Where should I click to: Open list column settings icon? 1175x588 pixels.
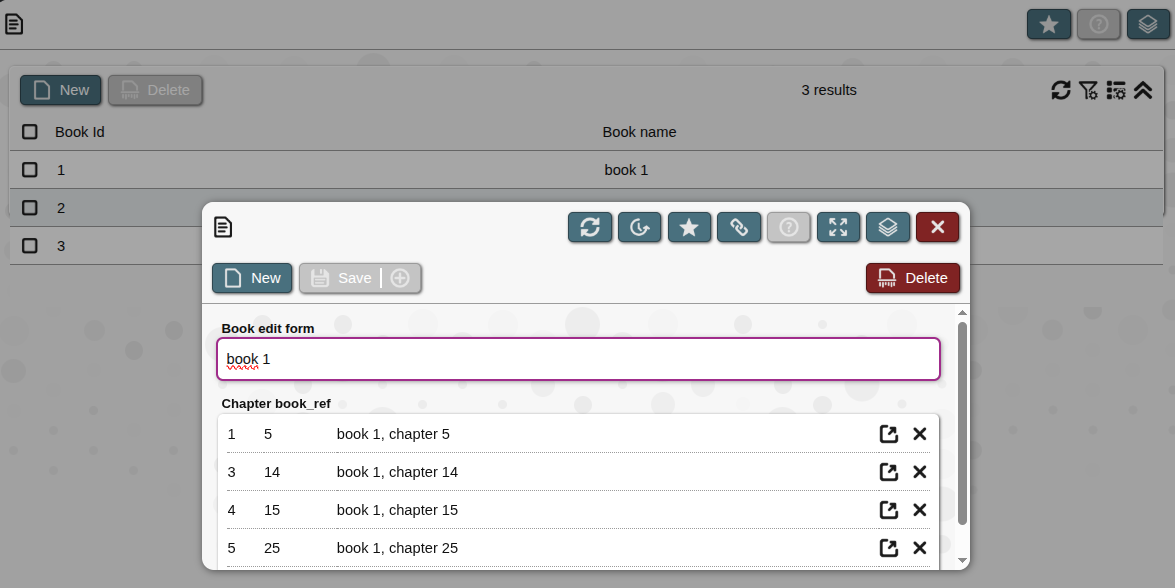[x=1116, y=90]
